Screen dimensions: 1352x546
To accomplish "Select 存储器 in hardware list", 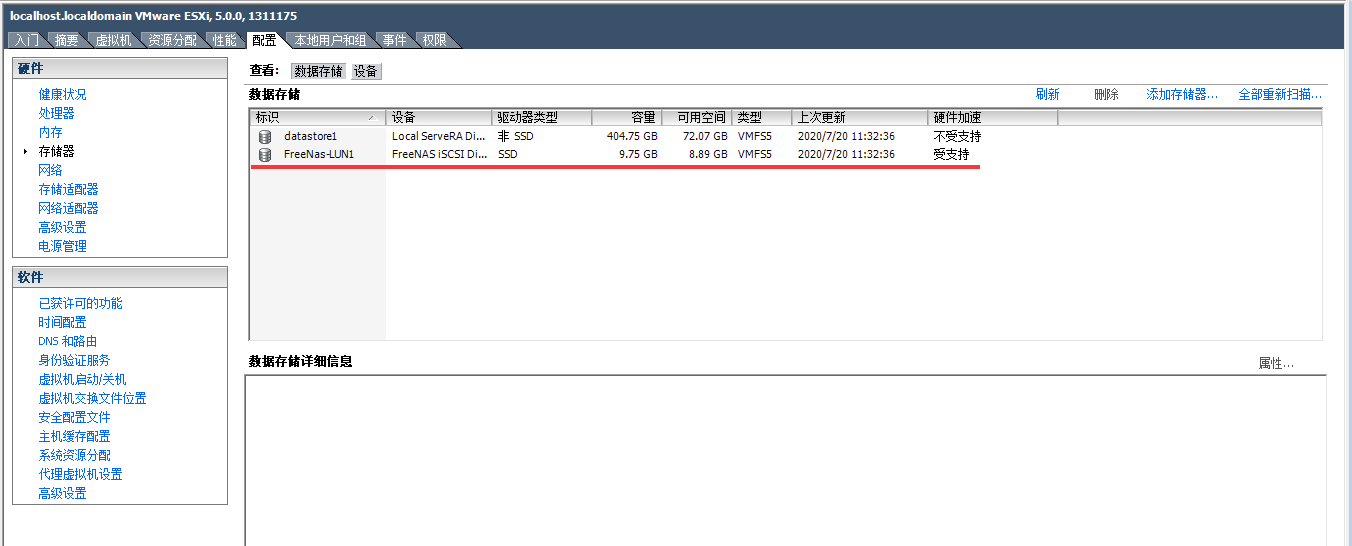I will pos(56,151).
